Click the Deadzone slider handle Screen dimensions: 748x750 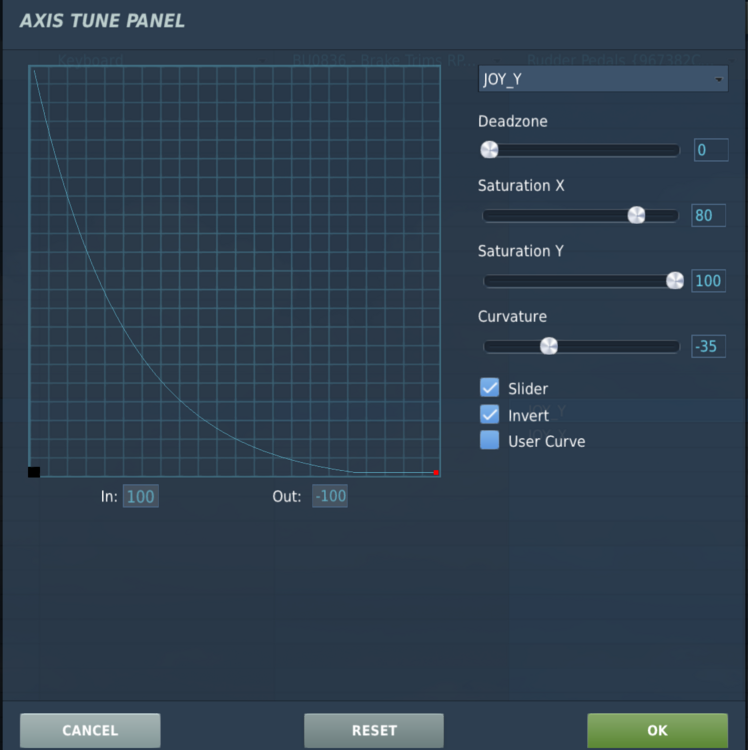(x=489, y=150)
